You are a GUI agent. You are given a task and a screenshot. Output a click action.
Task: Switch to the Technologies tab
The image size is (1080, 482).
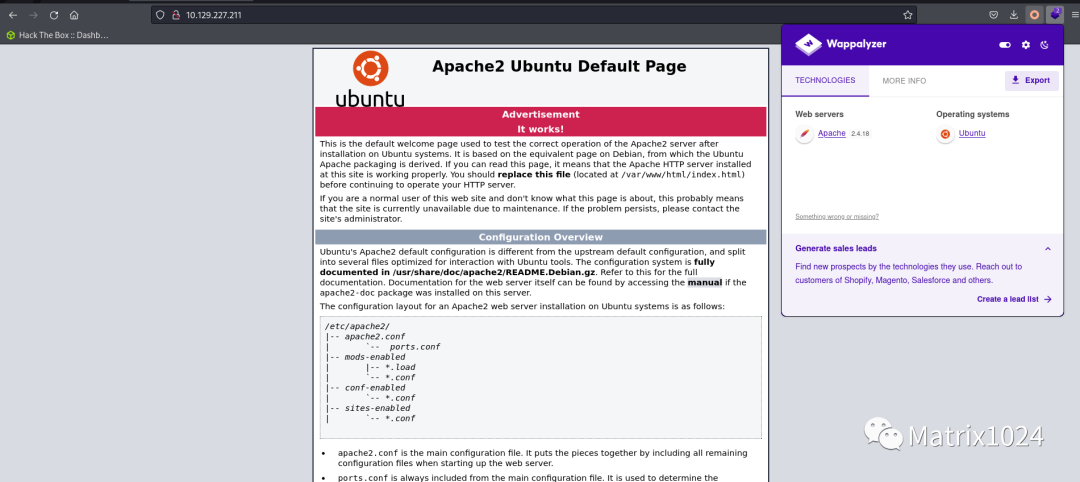[825, 81]
